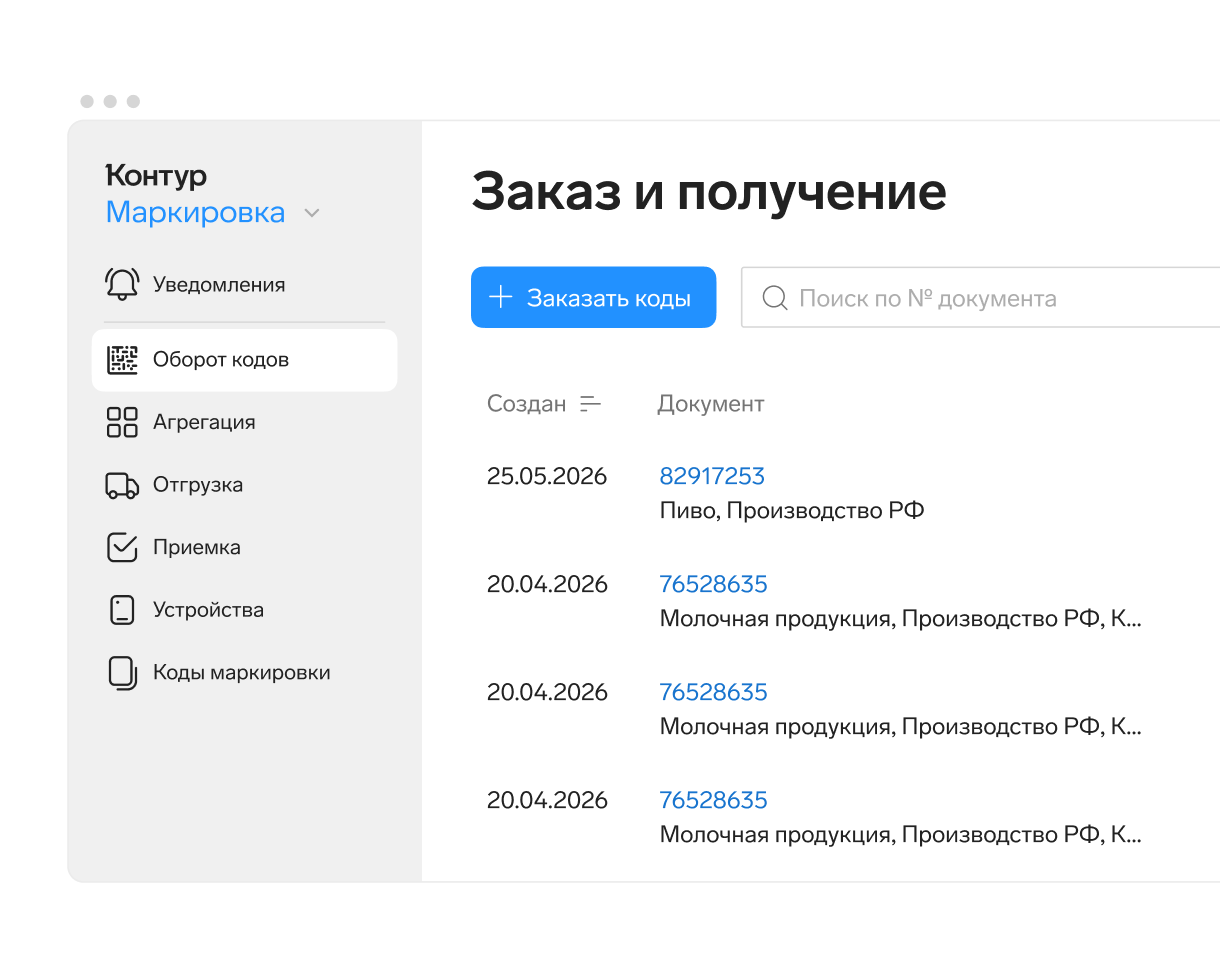Select the Оборот кодов menu item
1220x976 pixels.
click(x=245, y=360)
